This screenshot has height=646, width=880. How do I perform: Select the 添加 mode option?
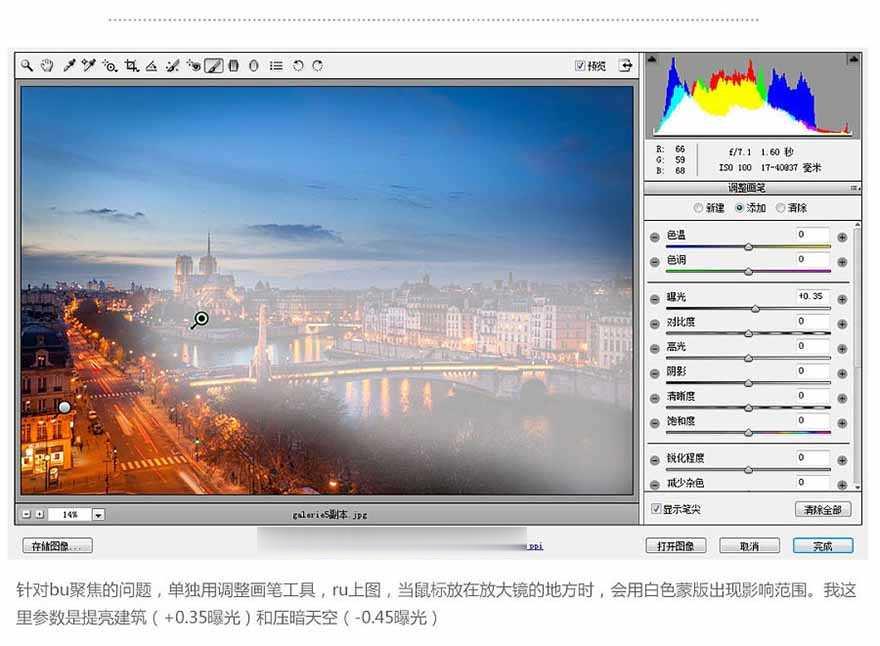pos(740,207)
